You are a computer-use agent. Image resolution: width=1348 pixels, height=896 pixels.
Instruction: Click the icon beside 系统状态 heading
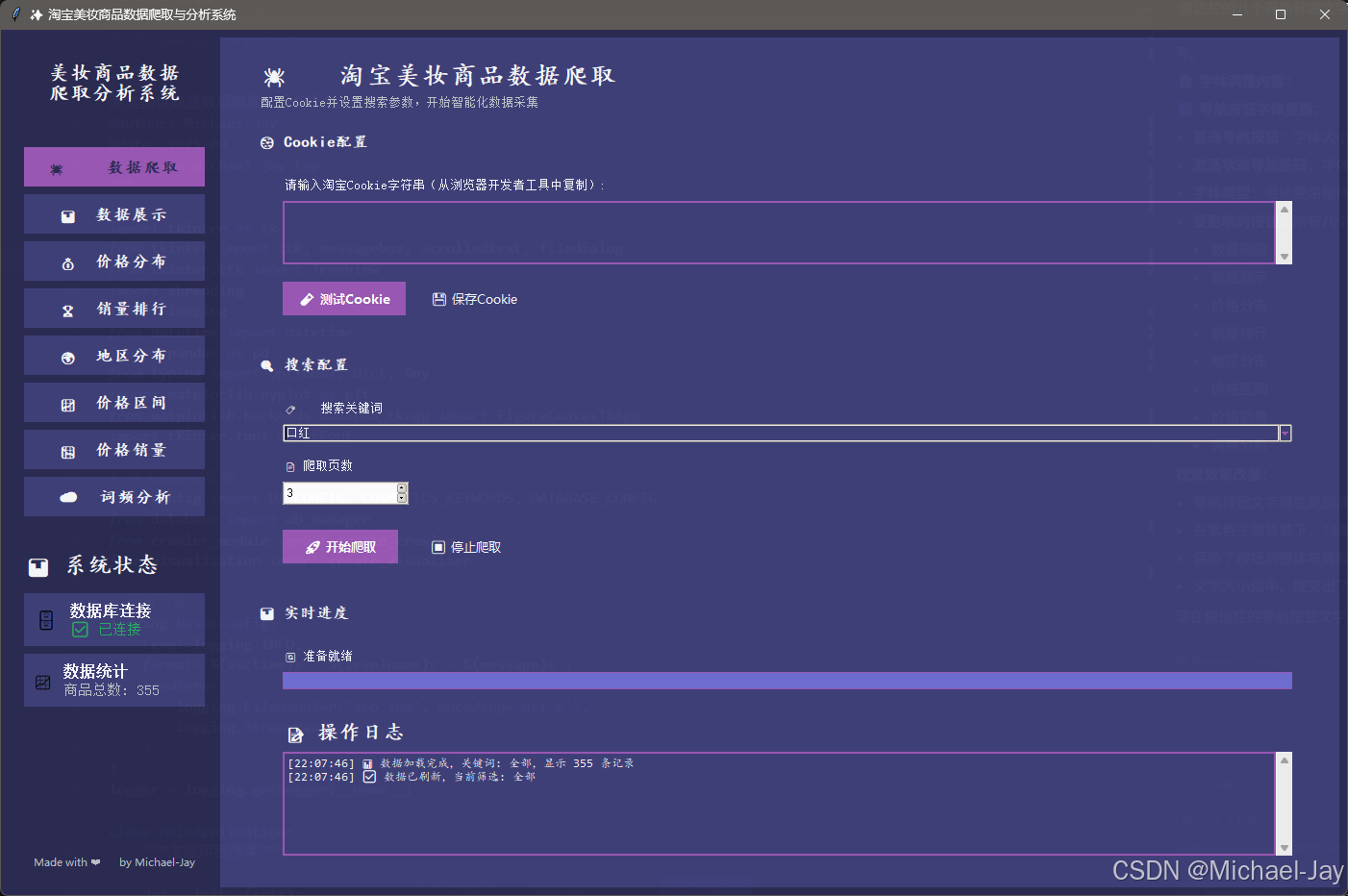pos(38,567)
